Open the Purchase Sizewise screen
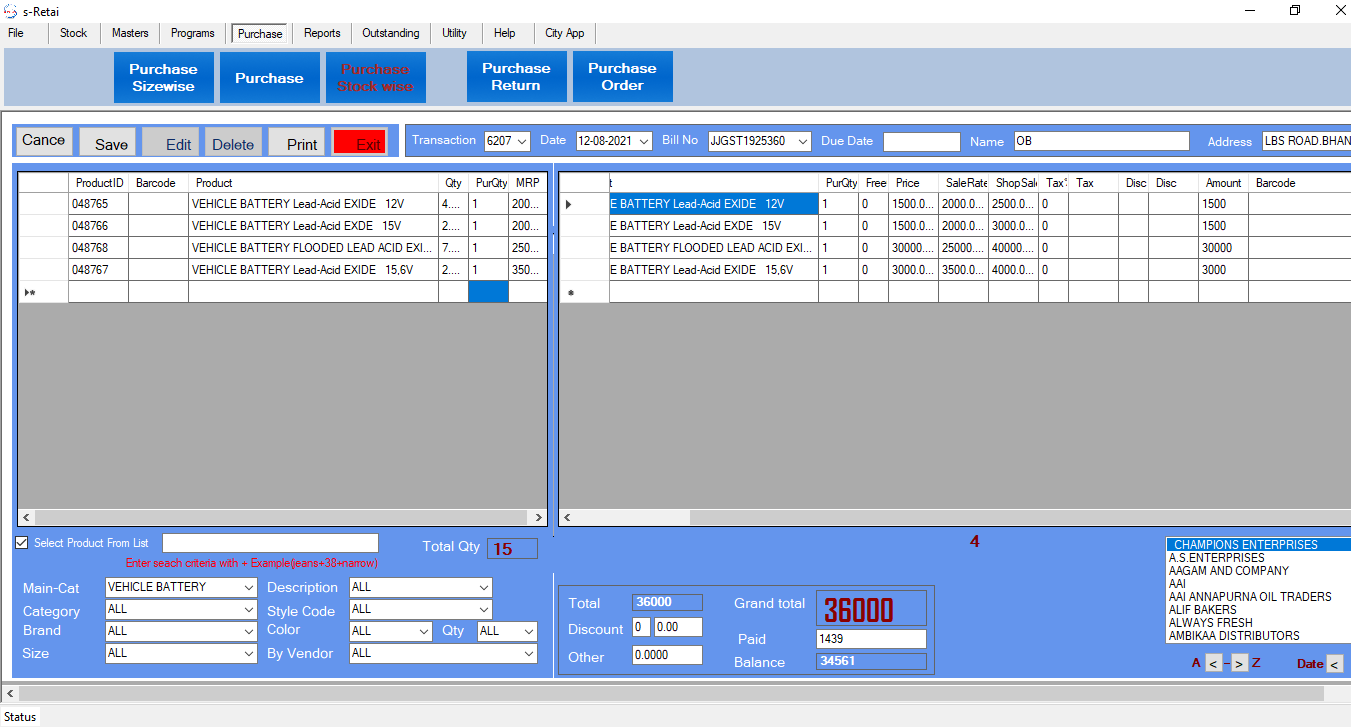This screenshot has width=1351, height=728. click(x=163, y=77)
